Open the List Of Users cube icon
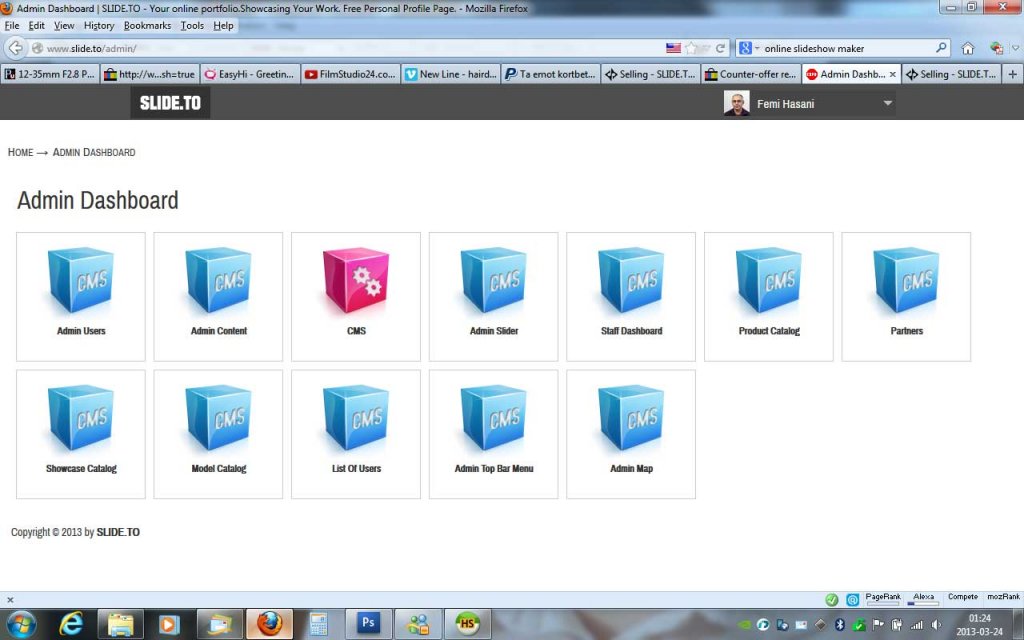 356,417
